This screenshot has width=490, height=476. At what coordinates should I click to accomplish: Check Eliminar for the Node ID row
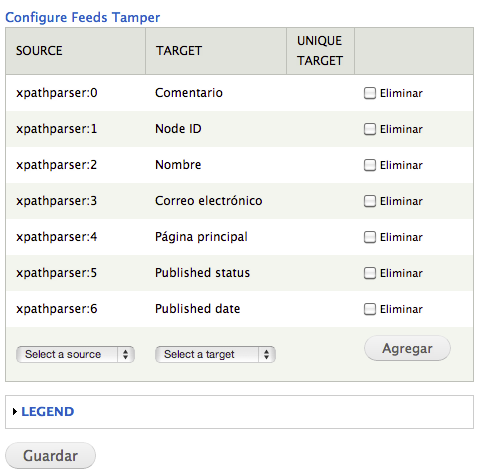(370, 129)
